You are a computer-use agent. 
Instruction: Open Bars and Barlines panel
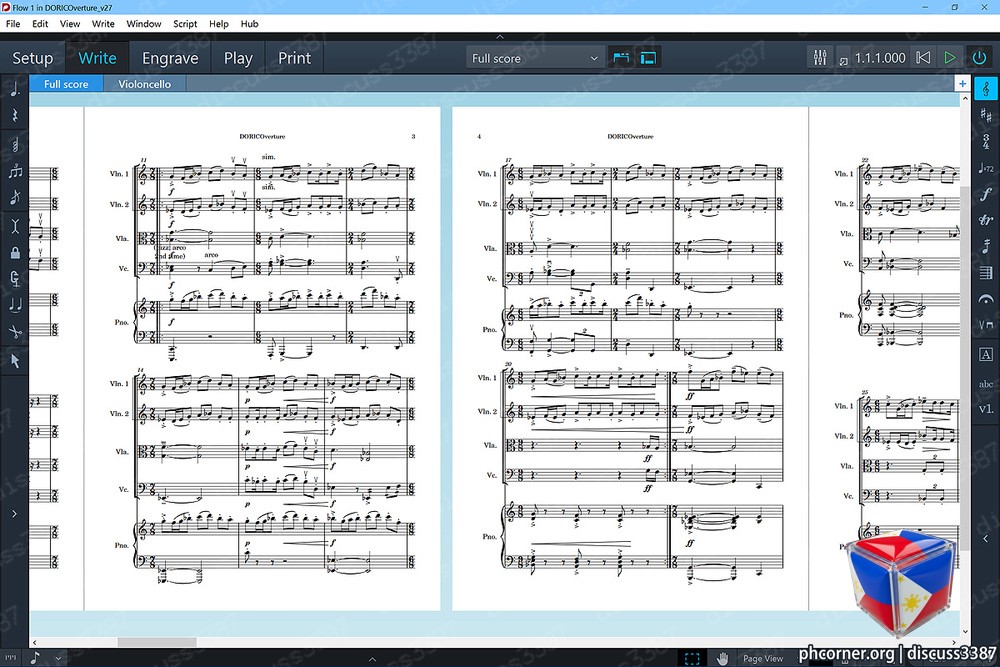click(985, 273)
